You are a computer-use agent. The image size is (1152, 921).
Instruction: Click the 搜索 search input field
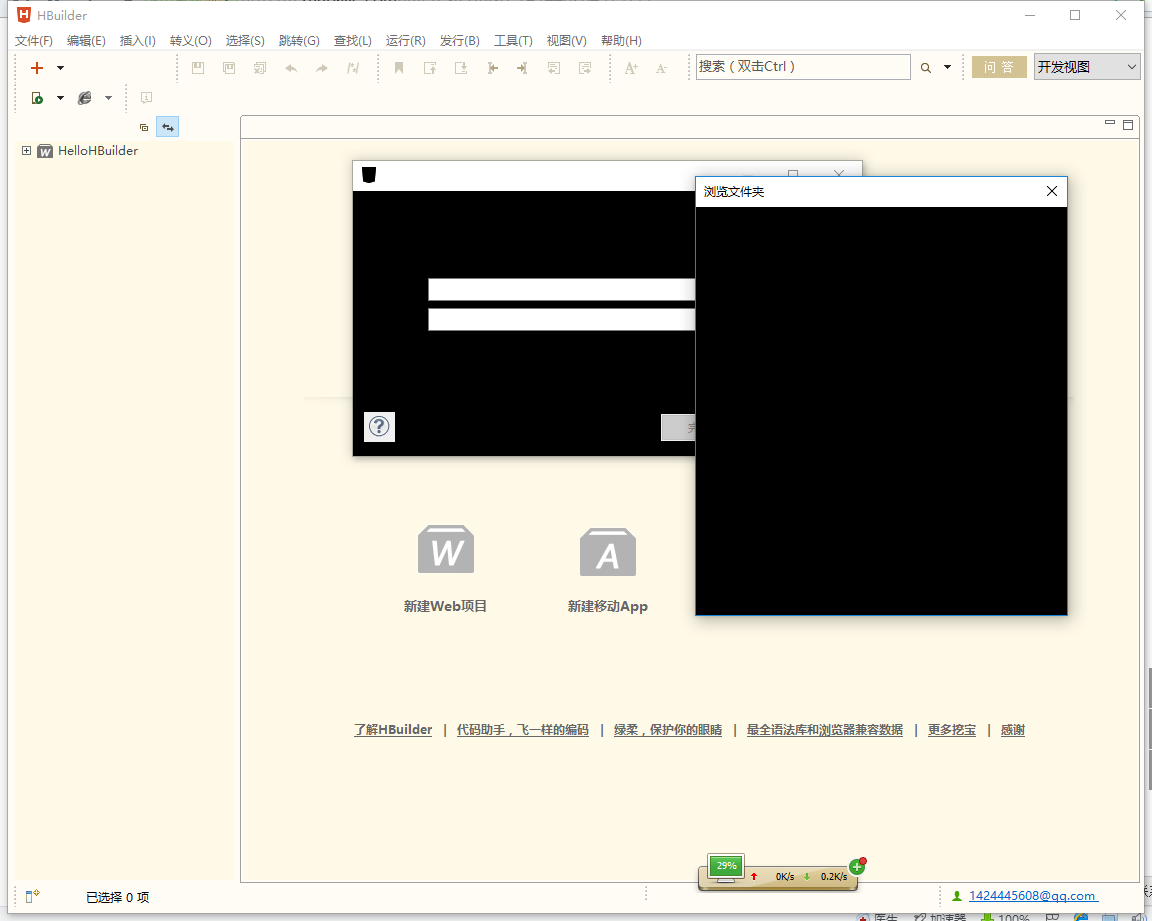pos(803,67)
